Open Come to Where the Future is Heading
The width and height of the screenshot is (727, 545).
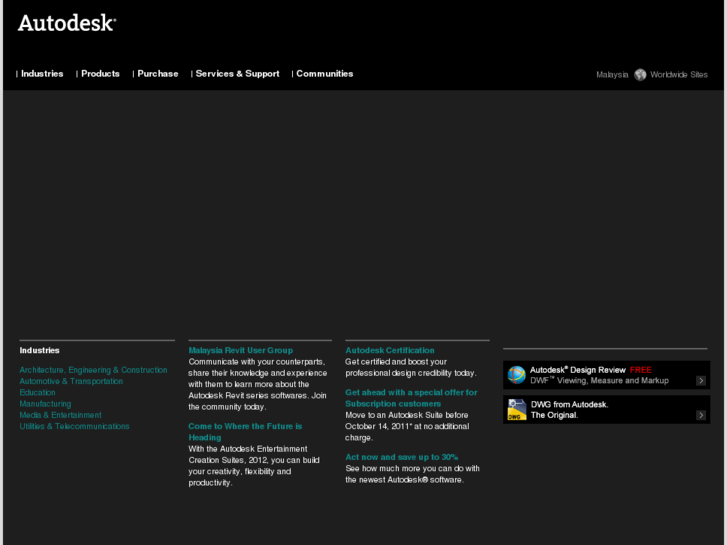[245, 432]
